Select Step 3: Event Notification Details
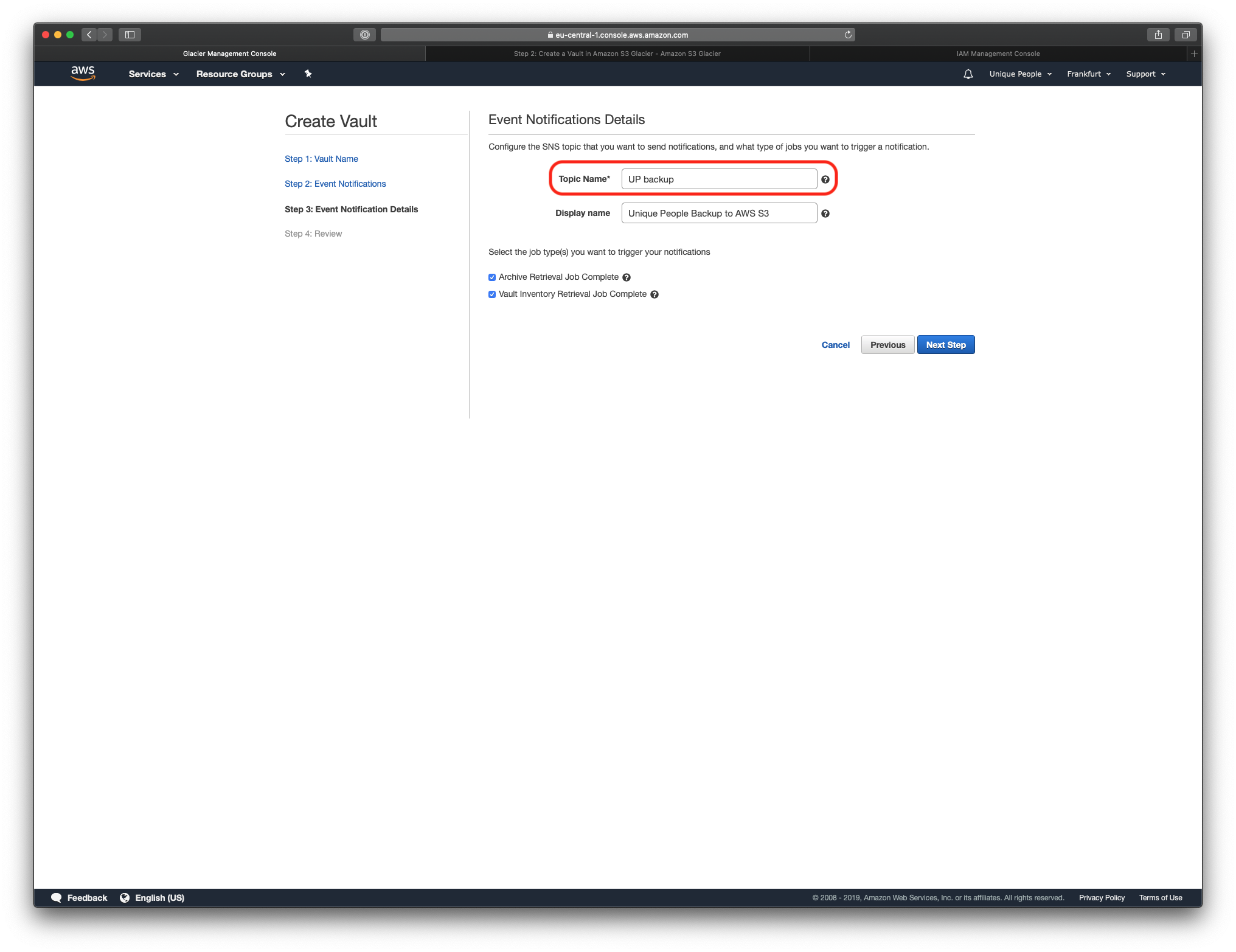The width and height of the screenshot is (1236, 952). (x=351, y=209)
